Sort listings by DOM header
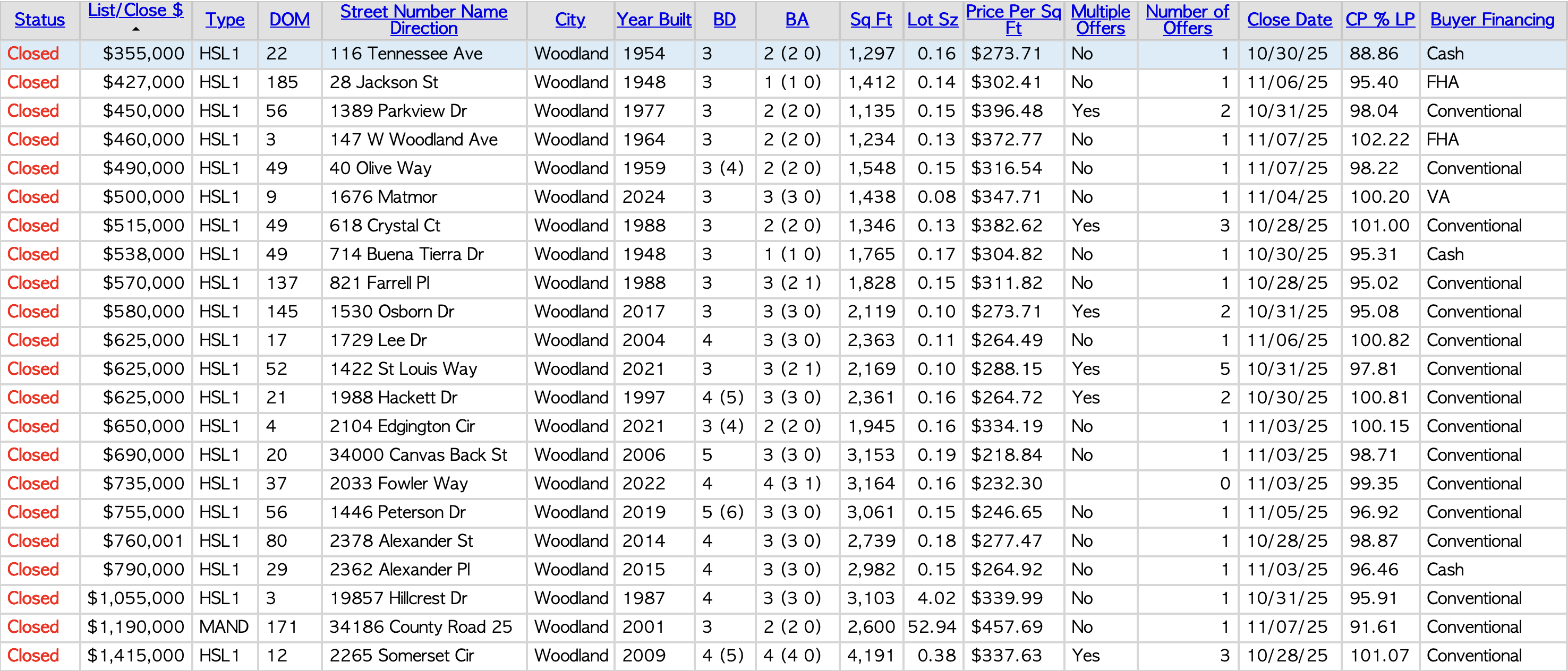The width and height of the screenshot is (1568, 671). 289,20
